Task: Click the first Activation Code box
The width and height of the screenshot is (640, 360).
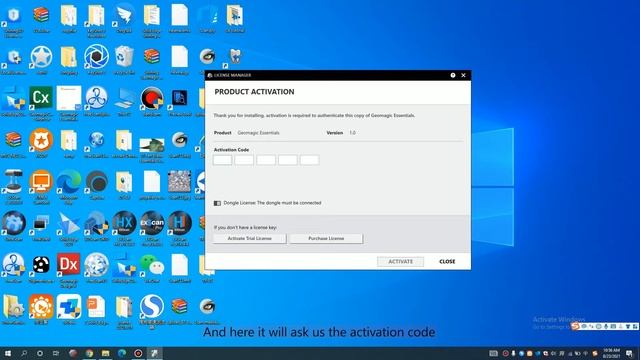Action: click(222, 160)
